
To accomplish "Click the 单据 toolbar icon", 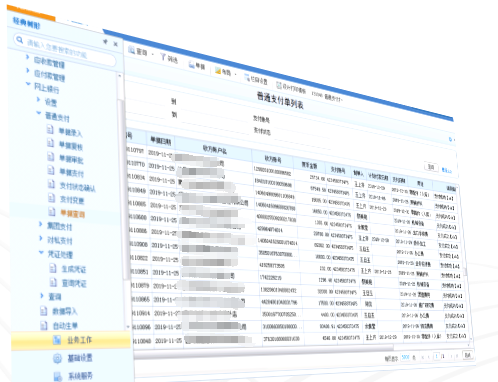I will pyautogui.click(x=191, y=64).
